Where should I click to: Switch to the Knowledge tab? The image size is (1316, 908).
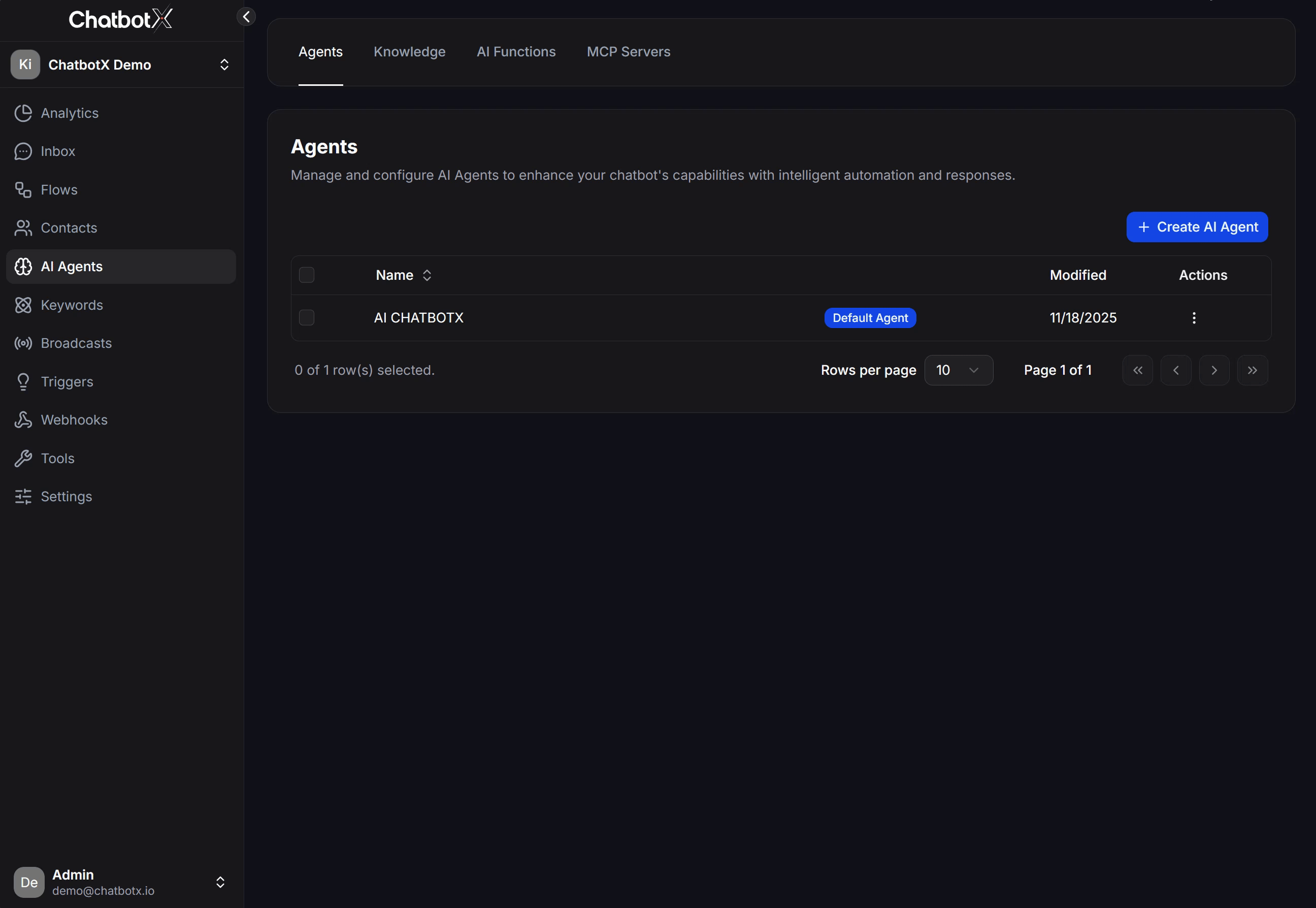[409, 52]
